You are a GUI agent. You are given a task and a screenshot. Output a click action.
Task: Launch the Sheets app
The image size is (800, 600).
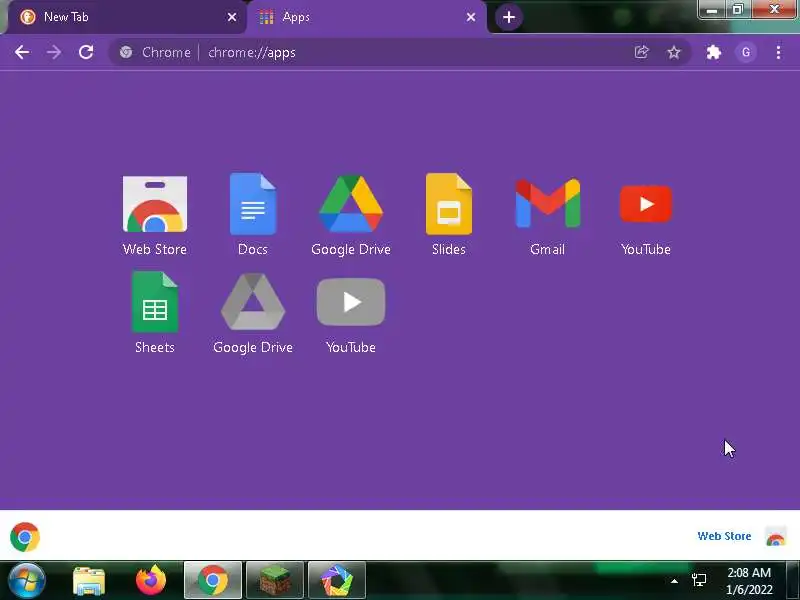[x=155, y=312]
